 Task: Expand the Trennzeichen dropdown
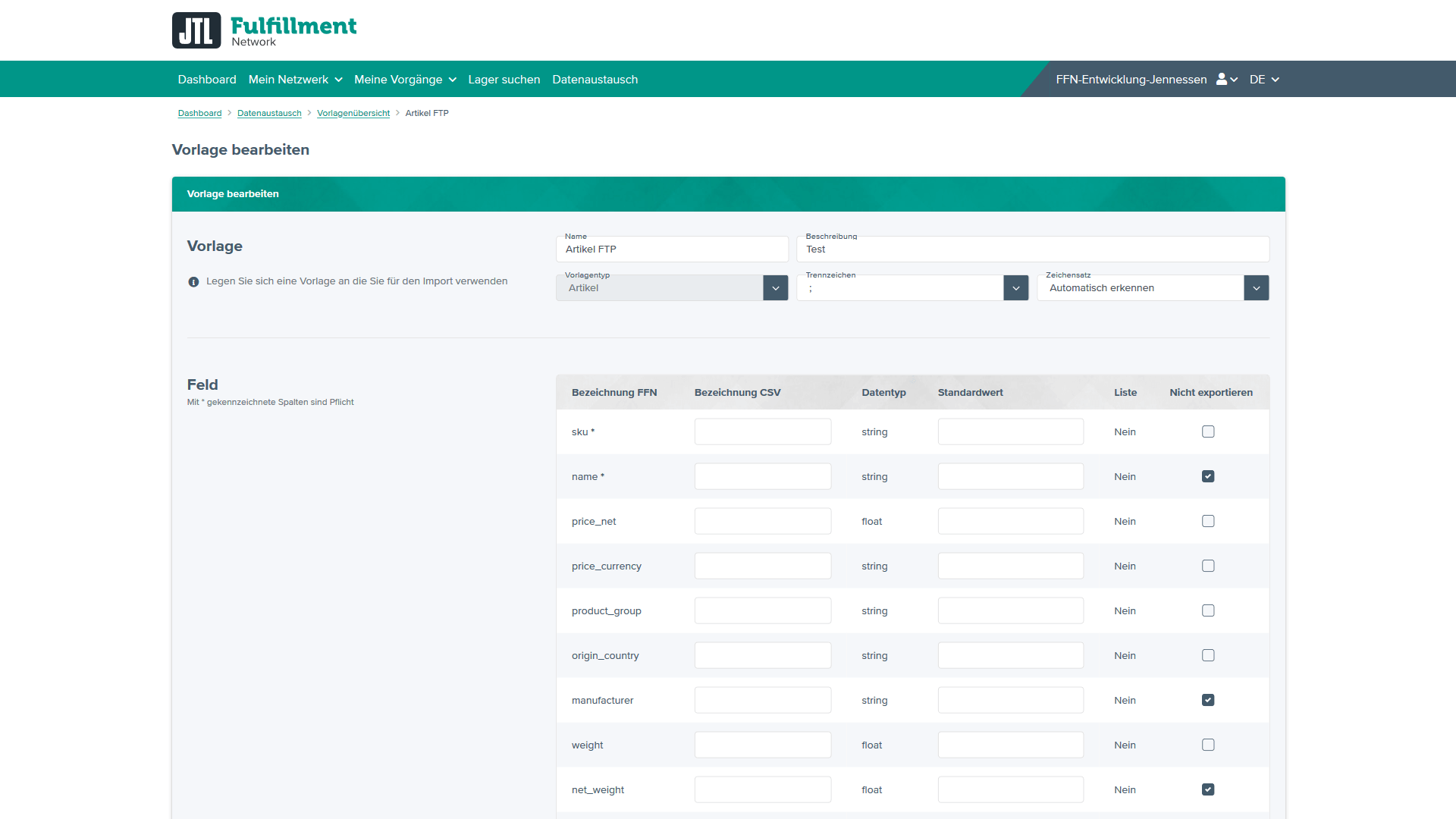pos(1015,288)
